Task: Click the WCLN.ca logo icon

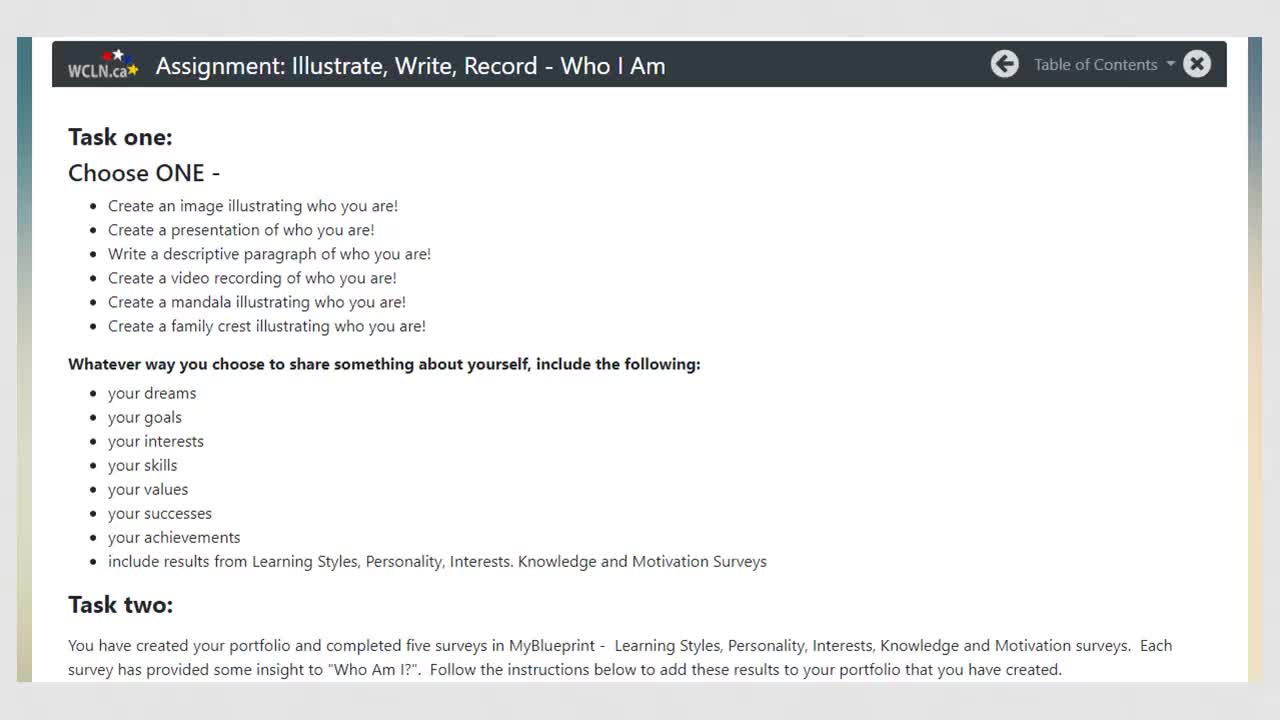Action: click(103, 65)
